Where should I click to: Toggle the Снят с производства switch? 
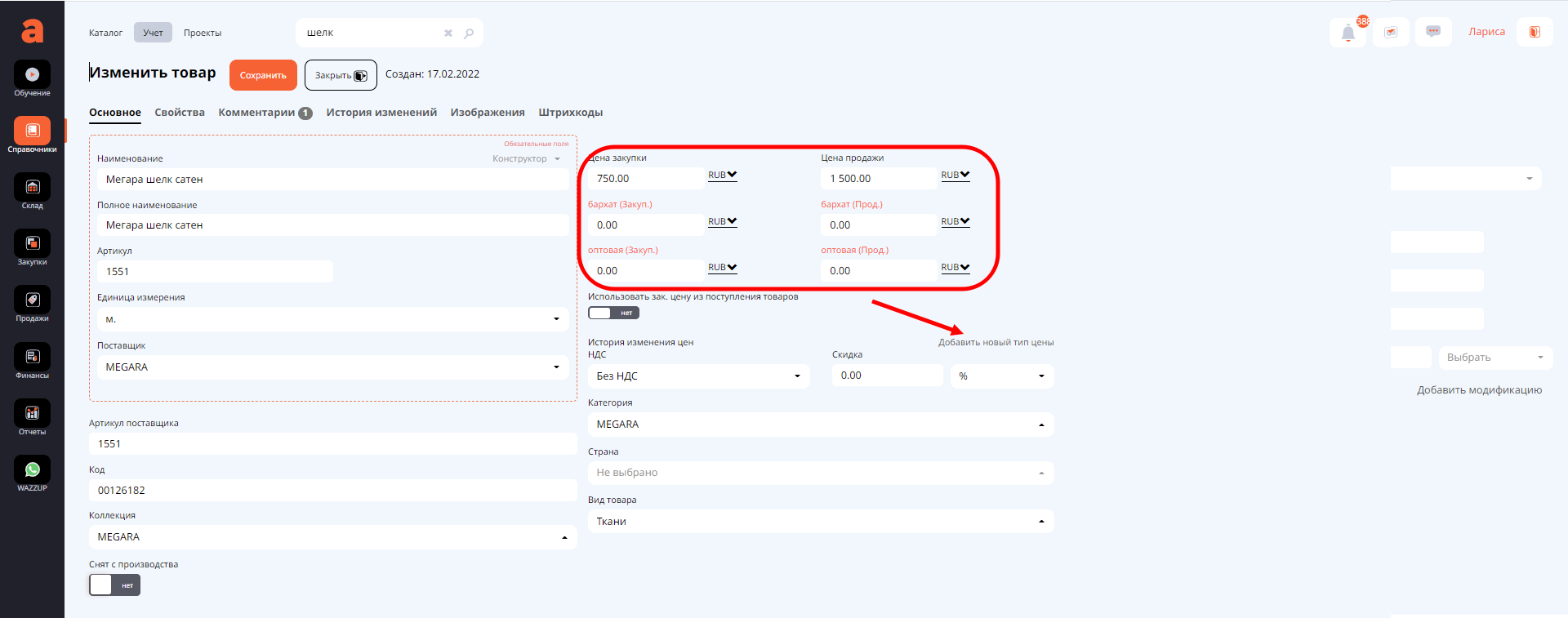tap(114, 585)
